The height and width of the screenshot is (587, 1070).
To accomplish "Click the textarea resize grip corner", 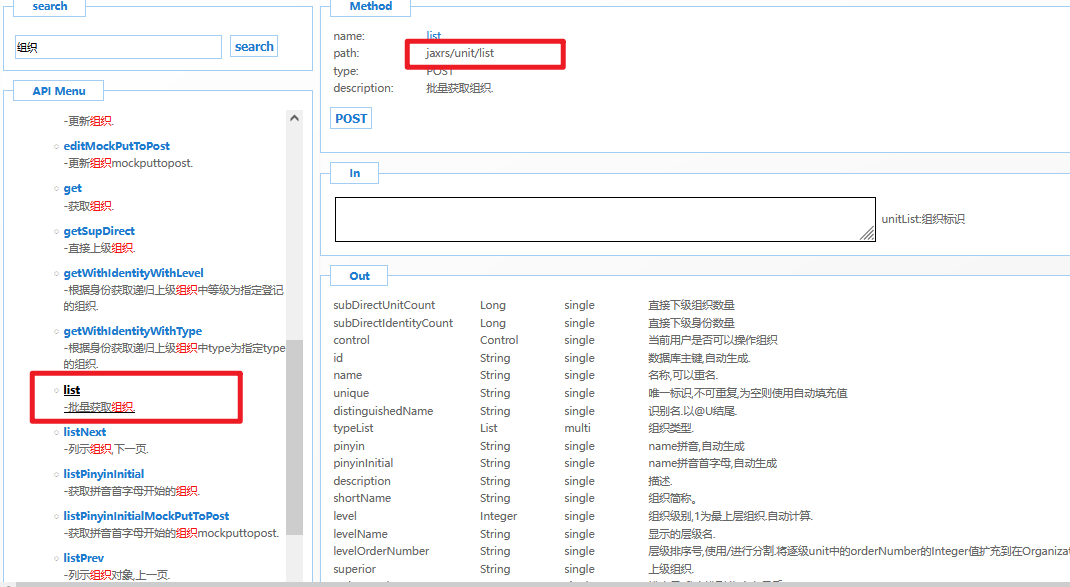I will coord(867,234).
